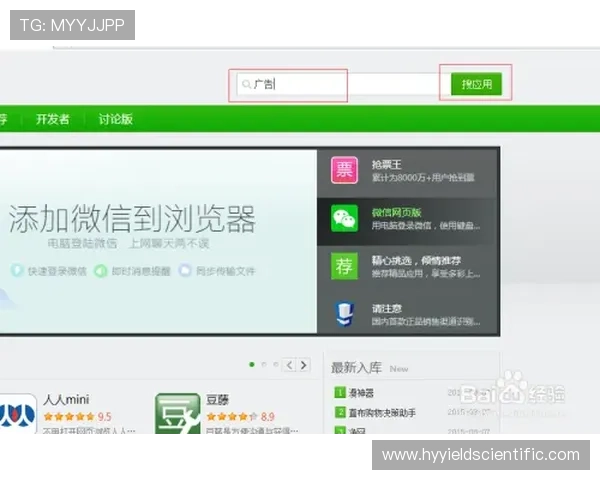Select the green 荐 recommendation icon
The image size is (600, 480).
pyautogui.click(x=344, y=266)
